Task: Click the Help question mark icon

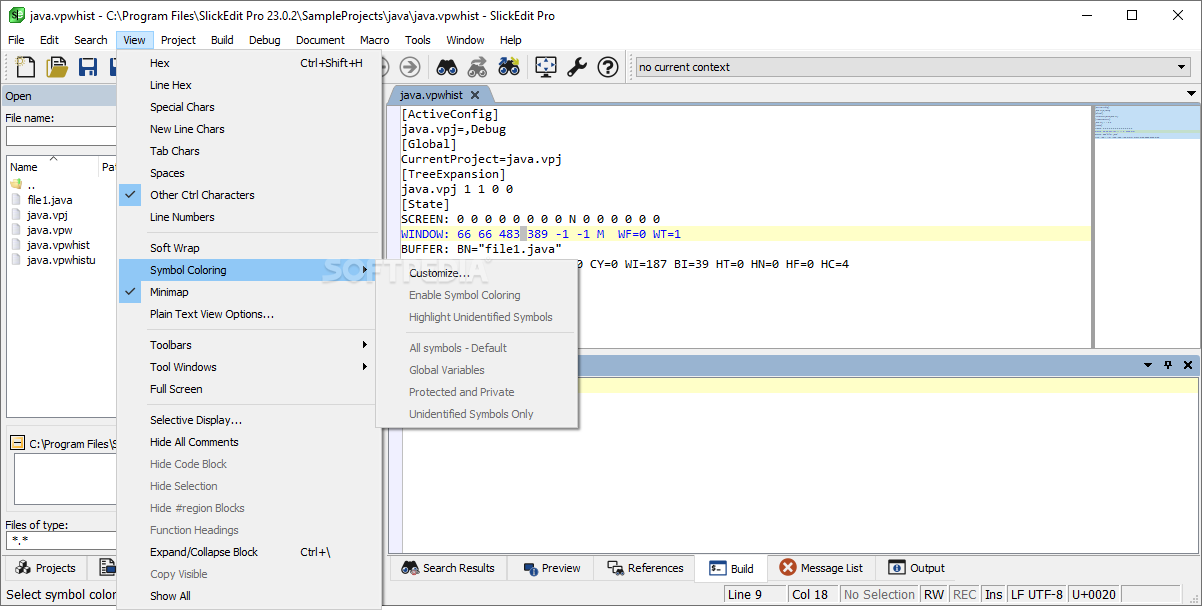Action: [608, 67]
